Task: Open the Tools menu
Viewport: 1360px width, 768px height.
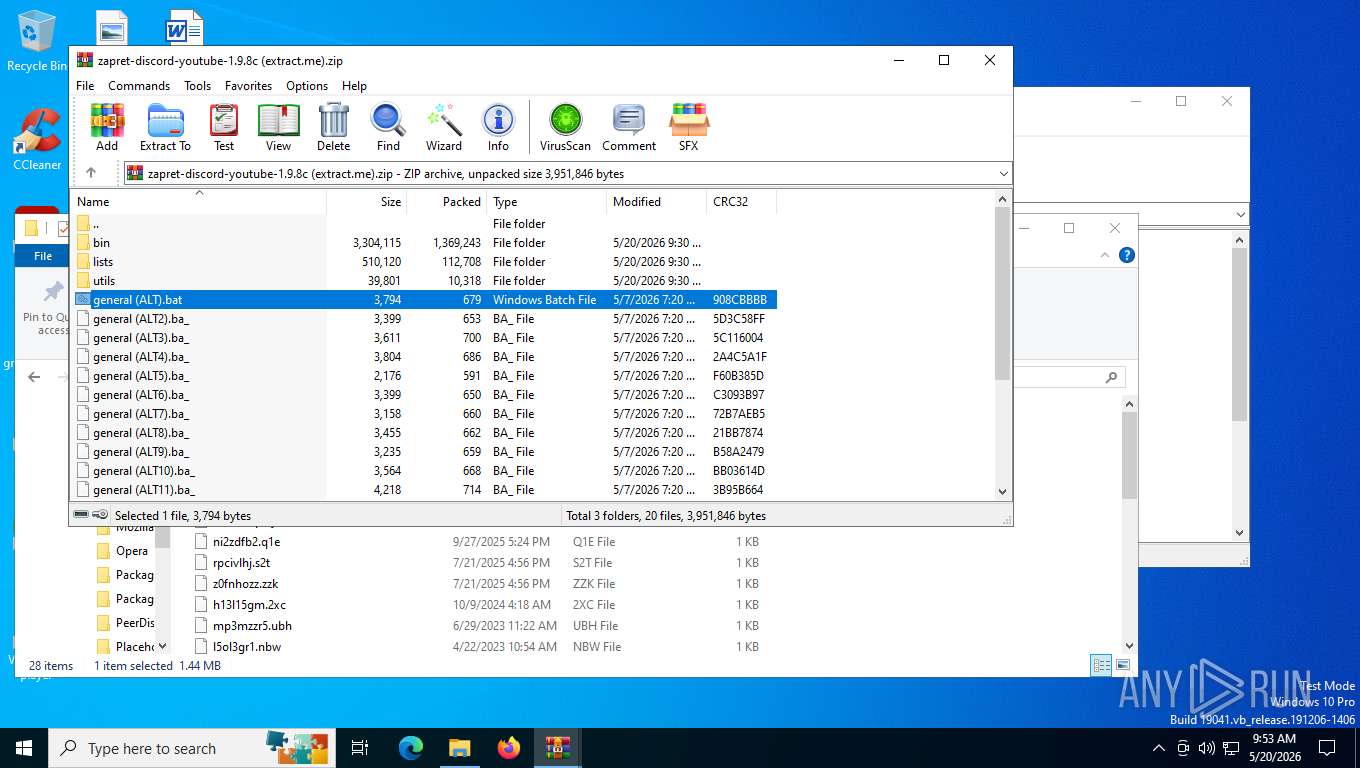Action: [197, 86]
